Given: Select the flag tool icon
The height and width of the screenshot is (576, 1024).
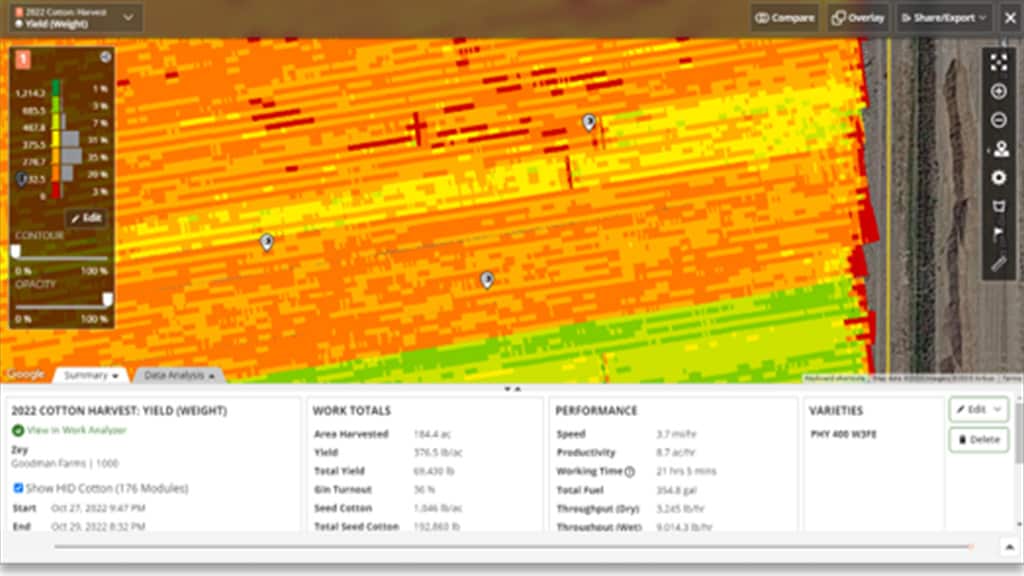Looking at the screenshot, I should [x=999, y=234].
